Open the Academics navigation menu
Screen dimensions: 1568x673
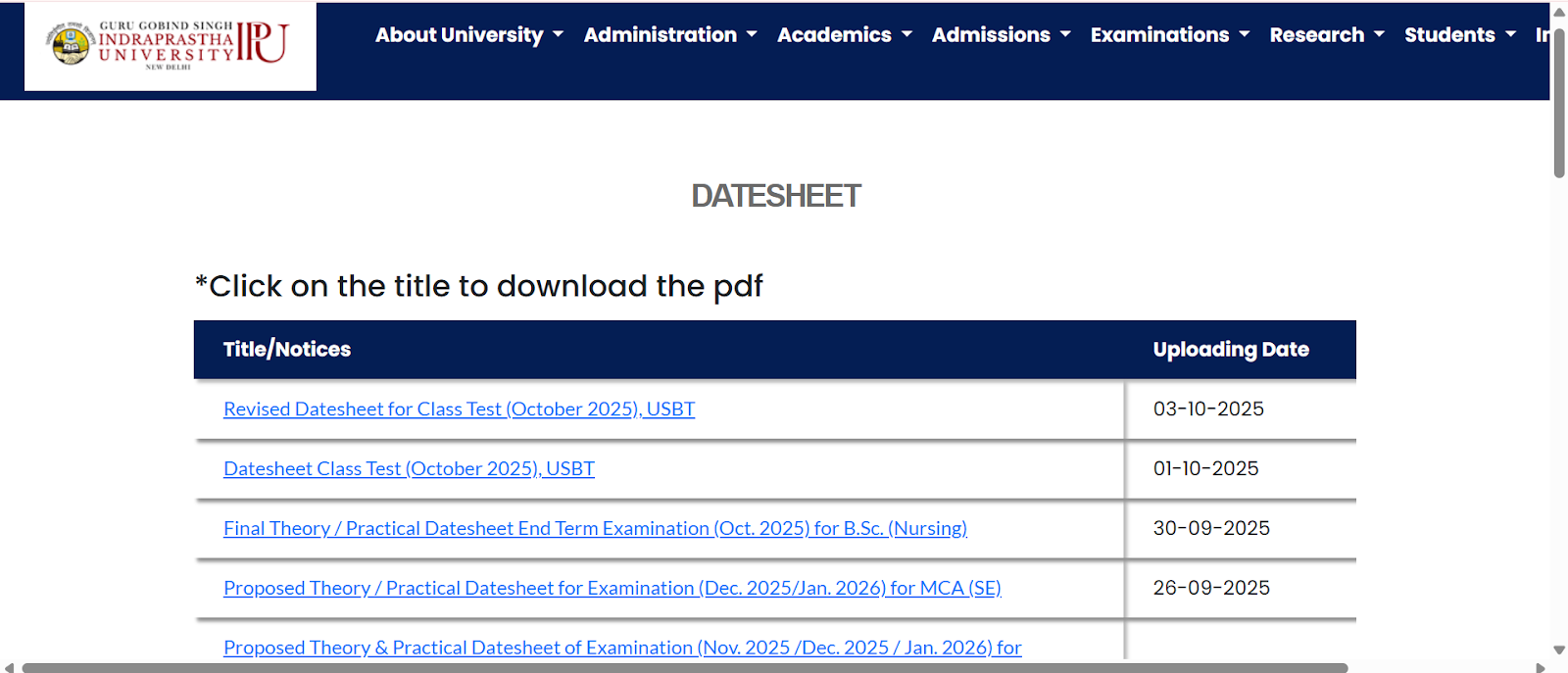click(834, 35)
